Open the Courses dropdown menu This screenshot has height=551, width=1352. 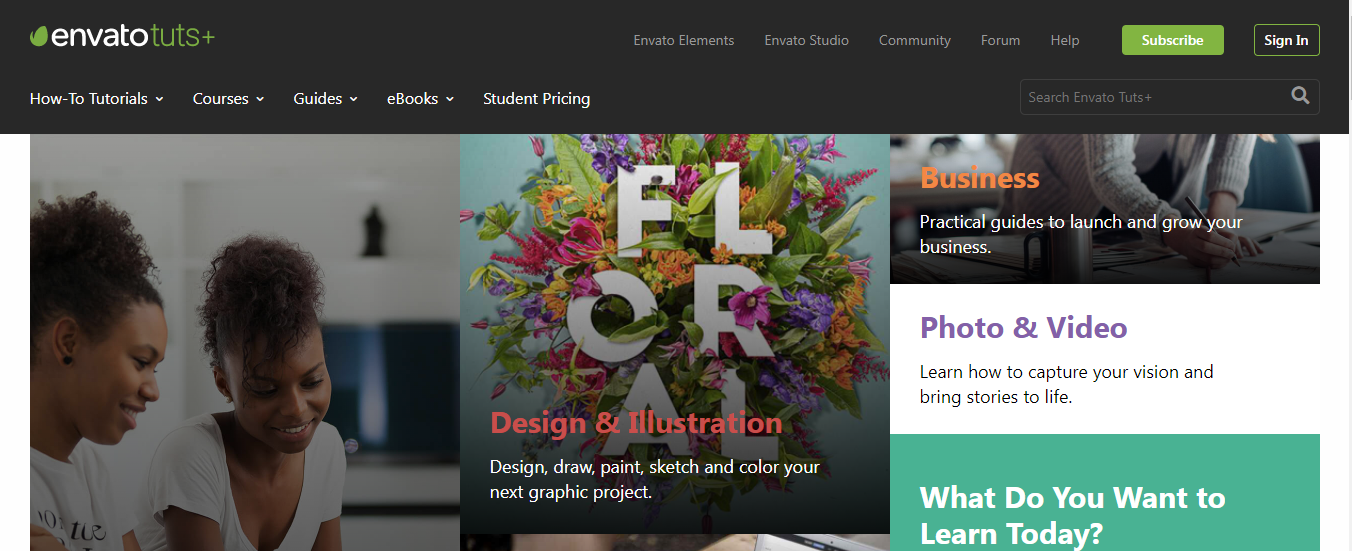pos(228,99)
